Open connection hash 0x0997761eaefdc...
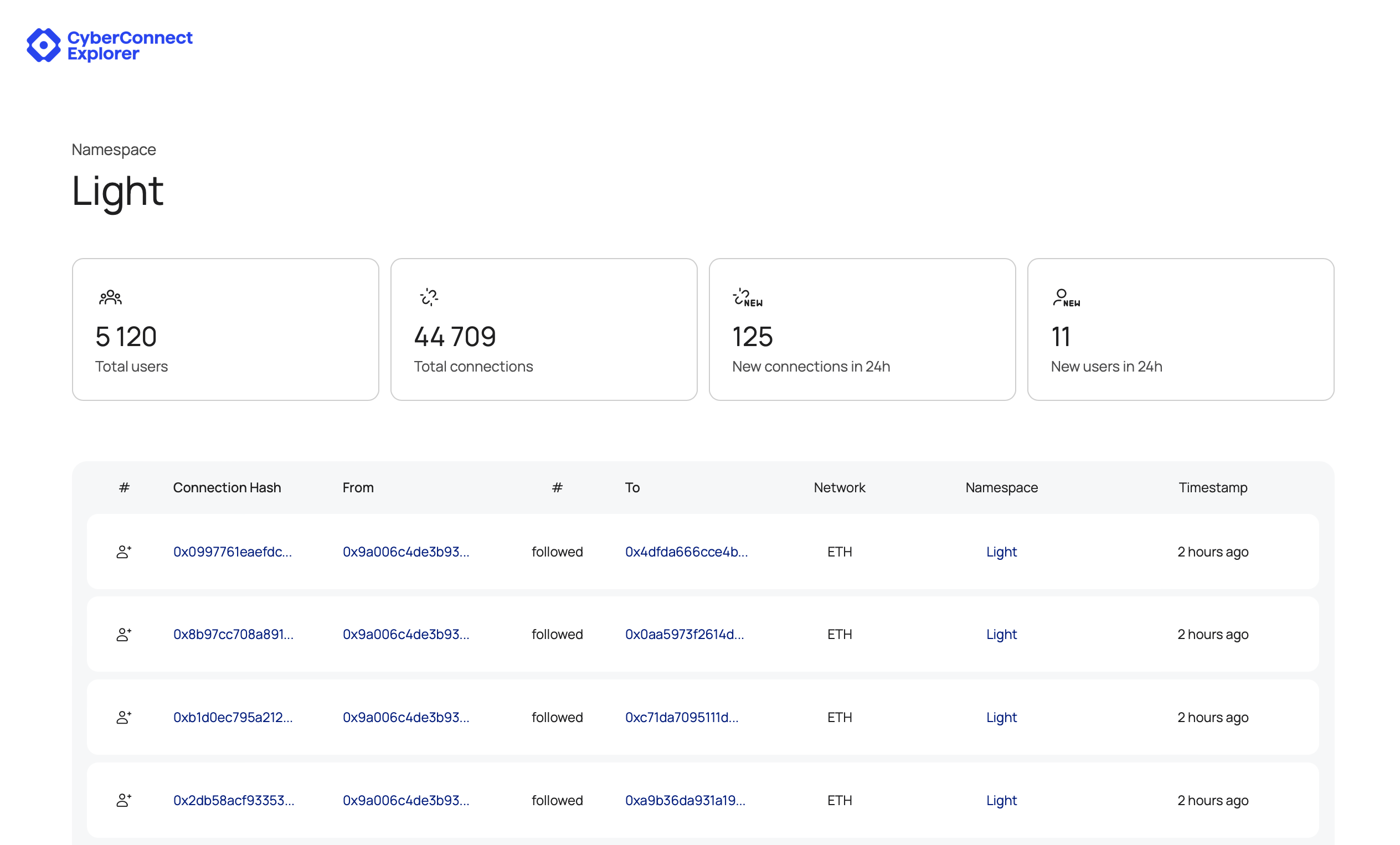 coord(233,552)
